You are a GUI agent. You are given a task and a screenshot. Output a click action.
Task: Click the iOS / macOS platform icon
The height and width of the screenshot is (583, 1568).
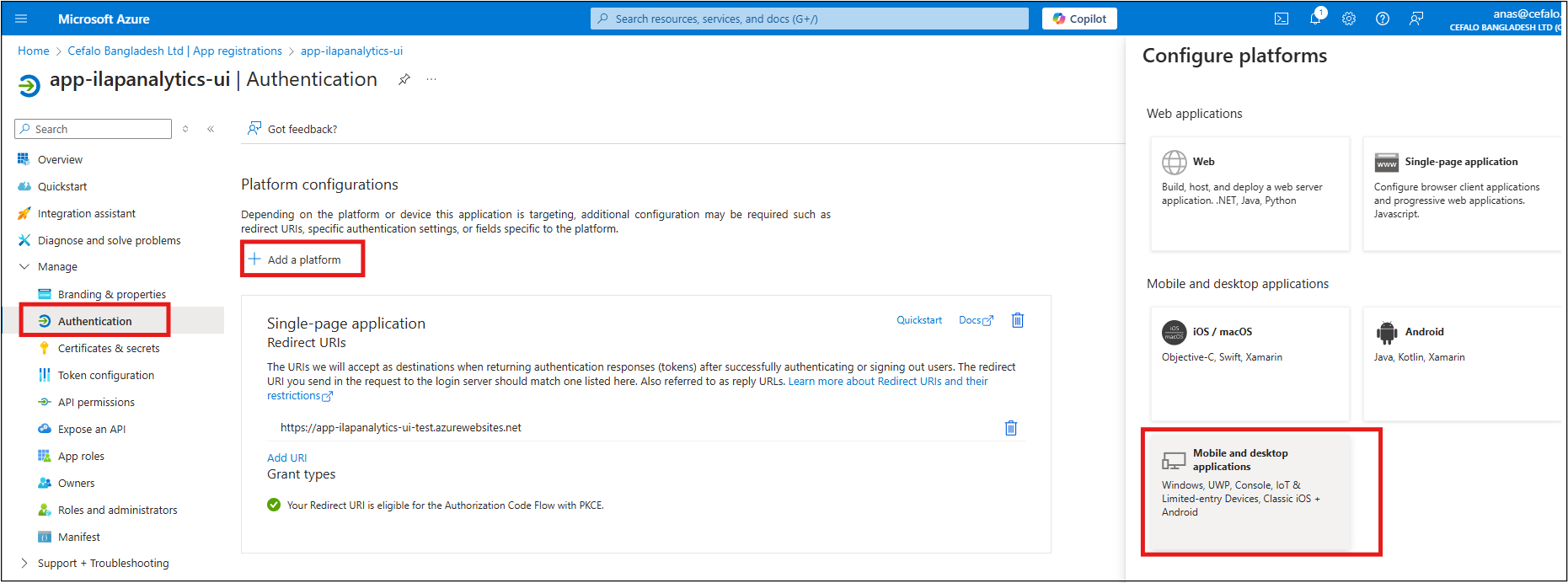coord(1175,332)
